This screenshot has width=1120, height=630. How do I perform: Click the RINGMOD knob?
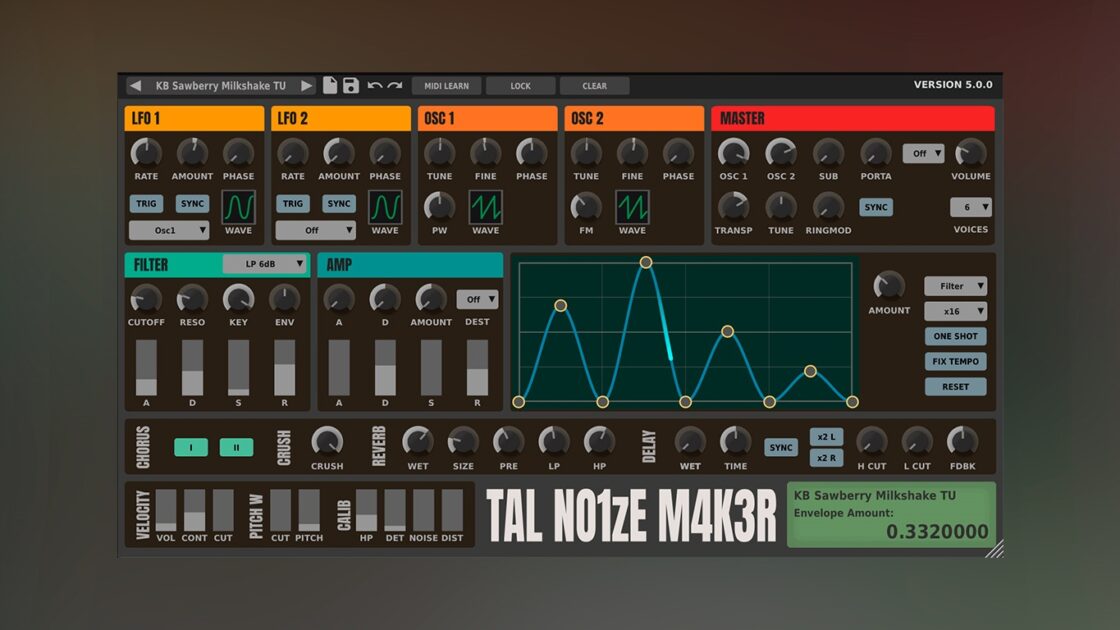click(x=829, y=207)
